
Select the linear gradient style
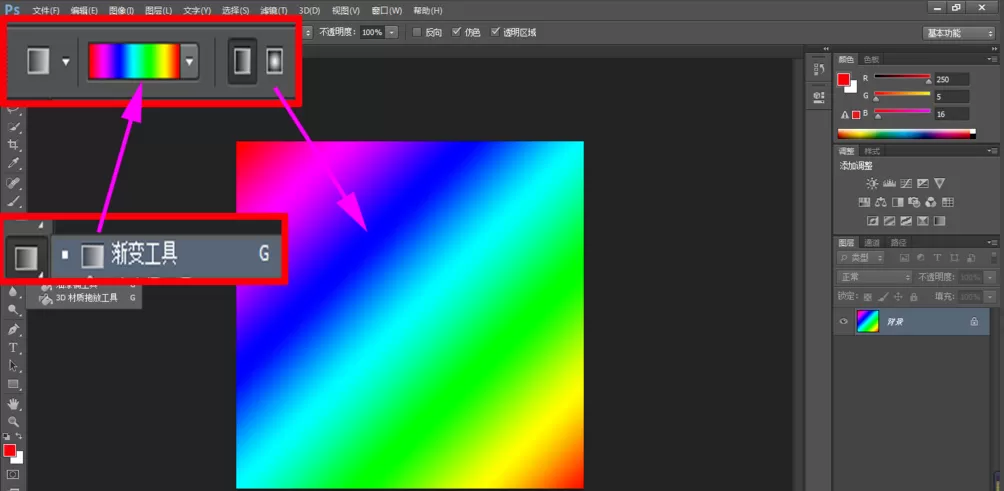242,61
